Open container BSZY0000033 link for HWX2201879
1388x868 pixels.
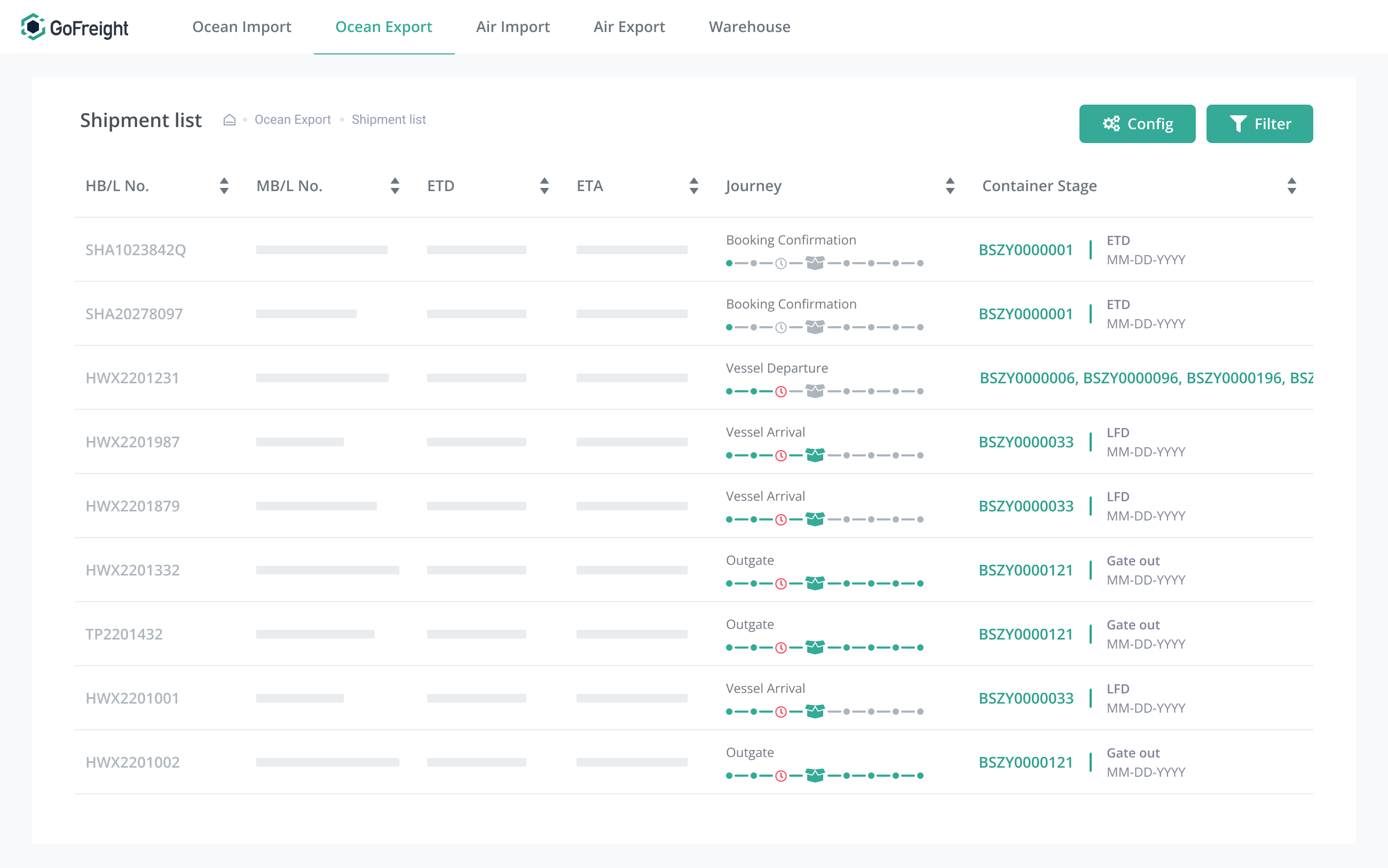coord(1026,506)
